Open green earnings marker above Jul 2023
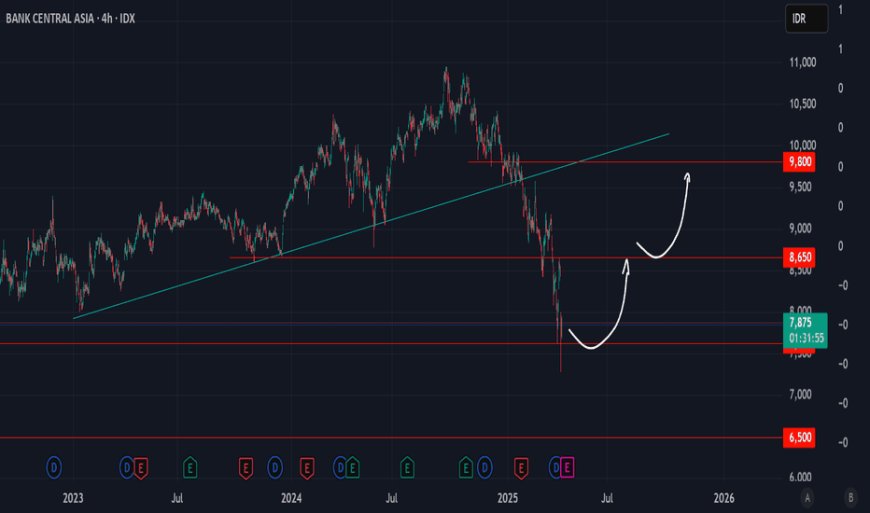 pyautogui.click(x=190, y=466)
